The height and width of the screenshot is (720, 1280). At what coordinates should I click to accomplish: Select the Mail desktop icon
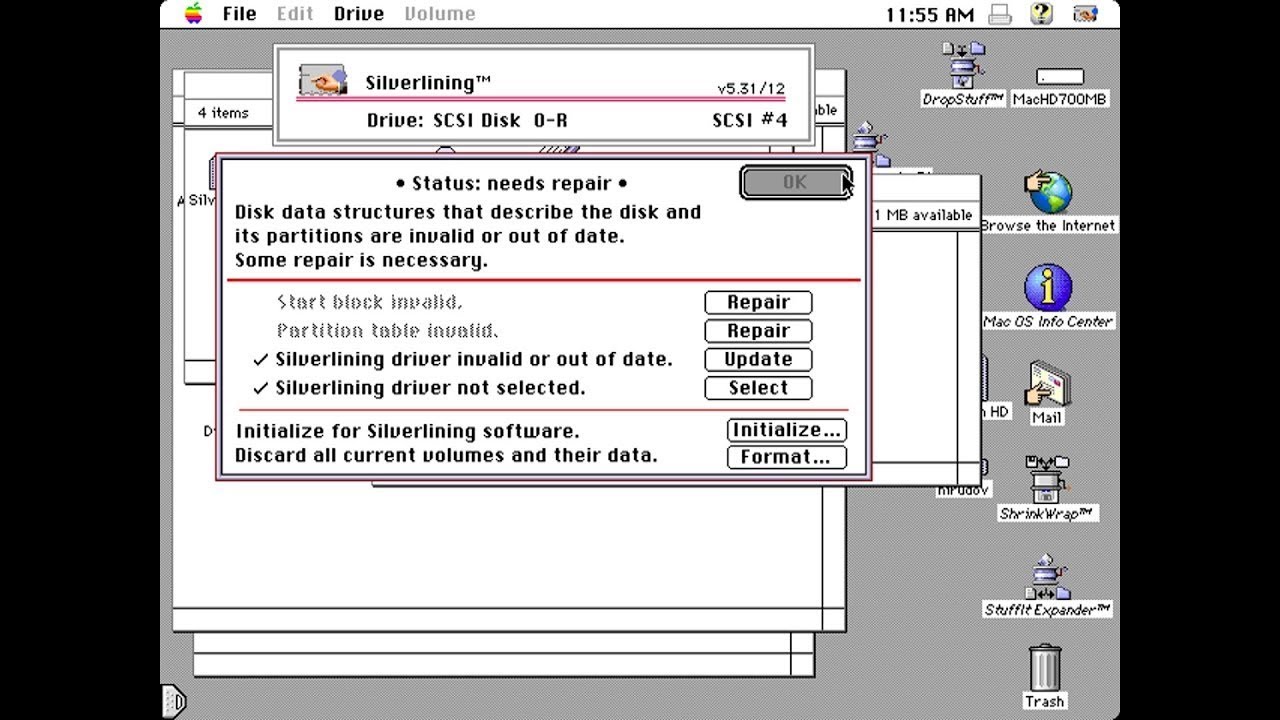(x=1047, y=393)
